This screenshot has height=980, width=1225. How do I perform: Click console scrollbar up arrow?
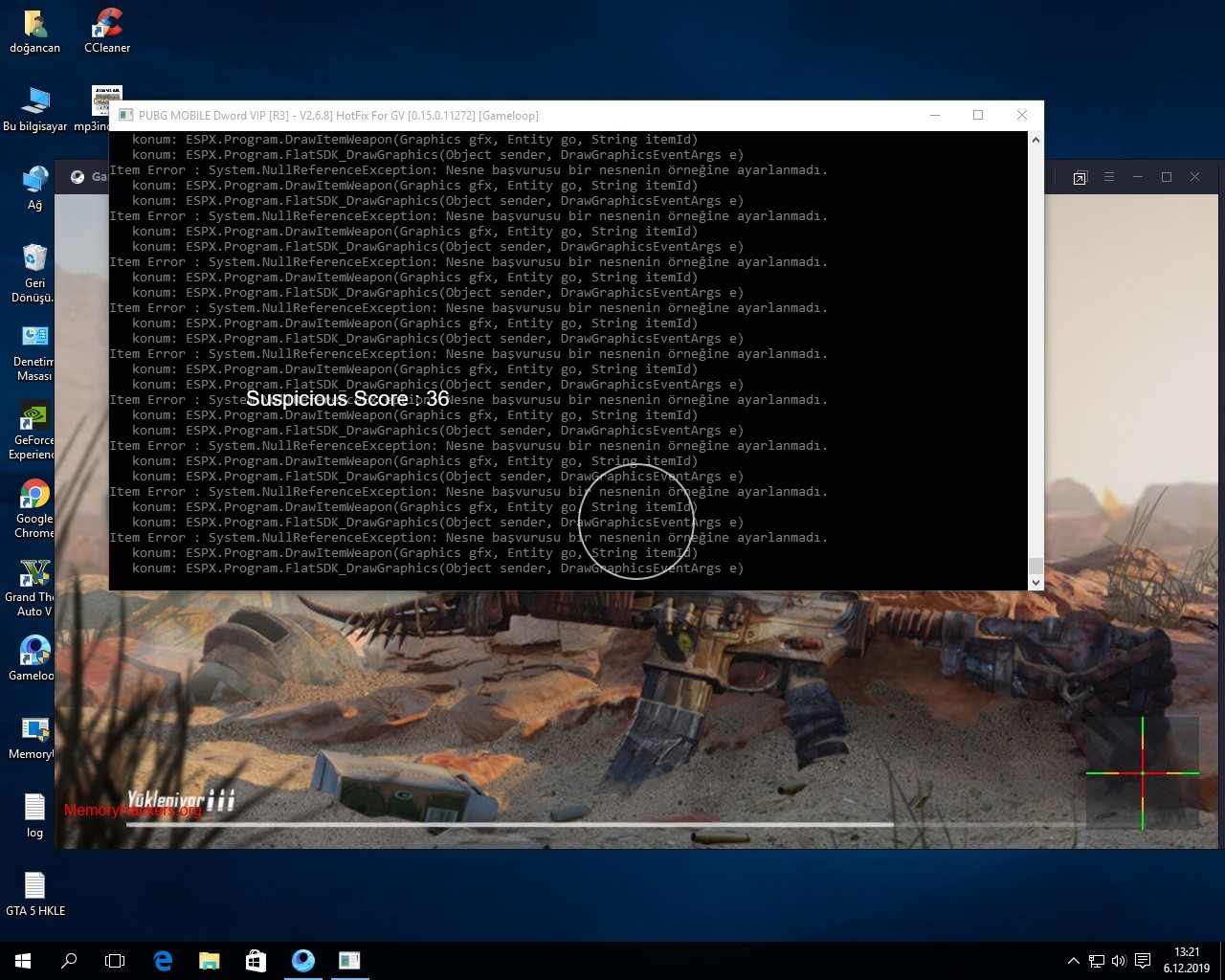coord(1036,140)
